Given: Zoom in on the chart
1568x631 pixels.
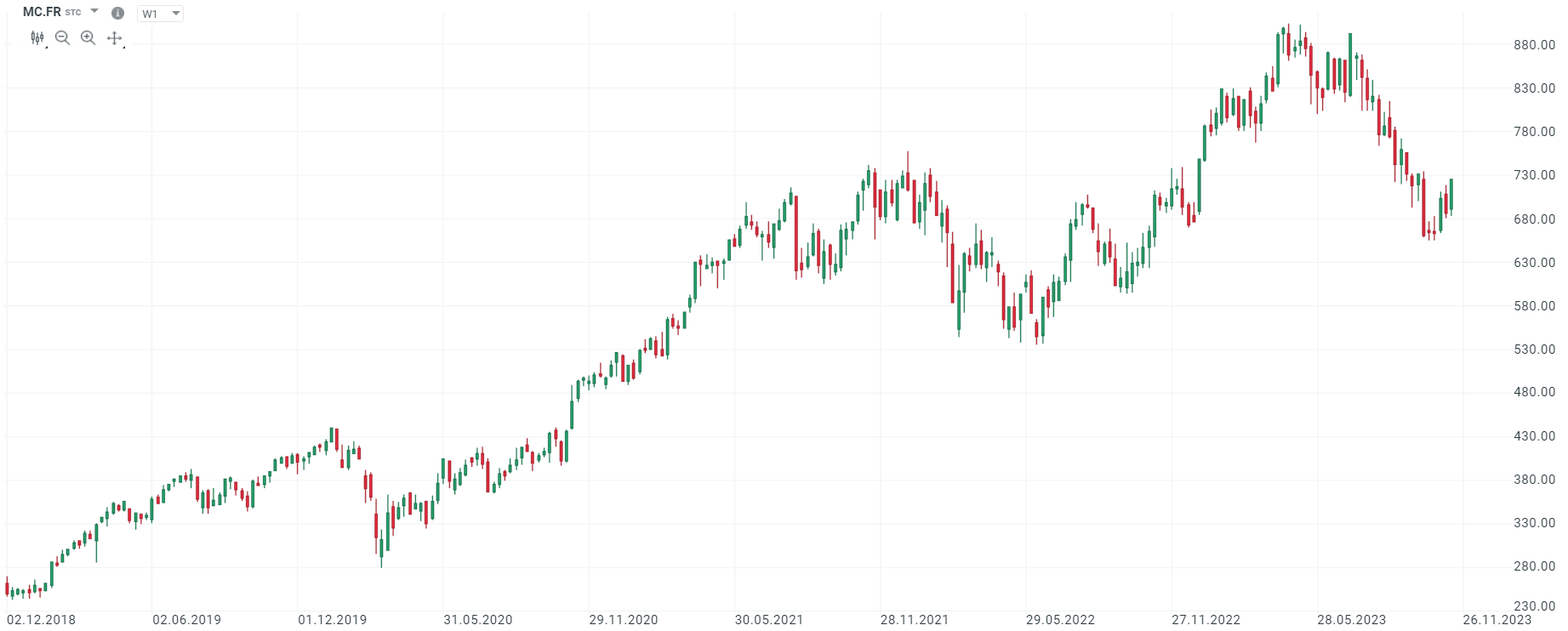Looking at the screenshot, I should [88, 37].
